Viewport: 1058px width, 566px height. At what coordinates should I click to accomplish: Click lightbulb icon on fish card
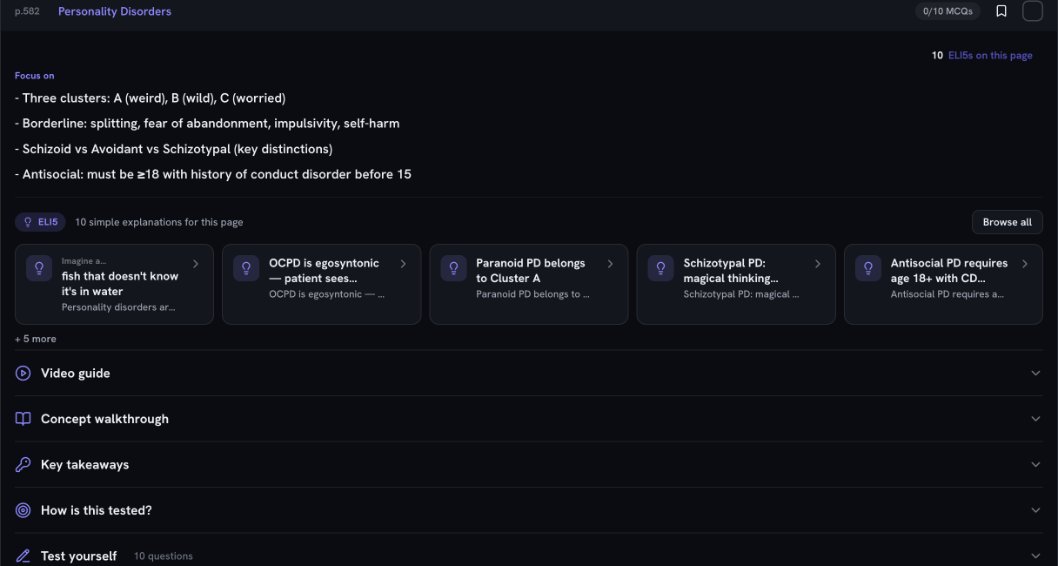(39, 268)
